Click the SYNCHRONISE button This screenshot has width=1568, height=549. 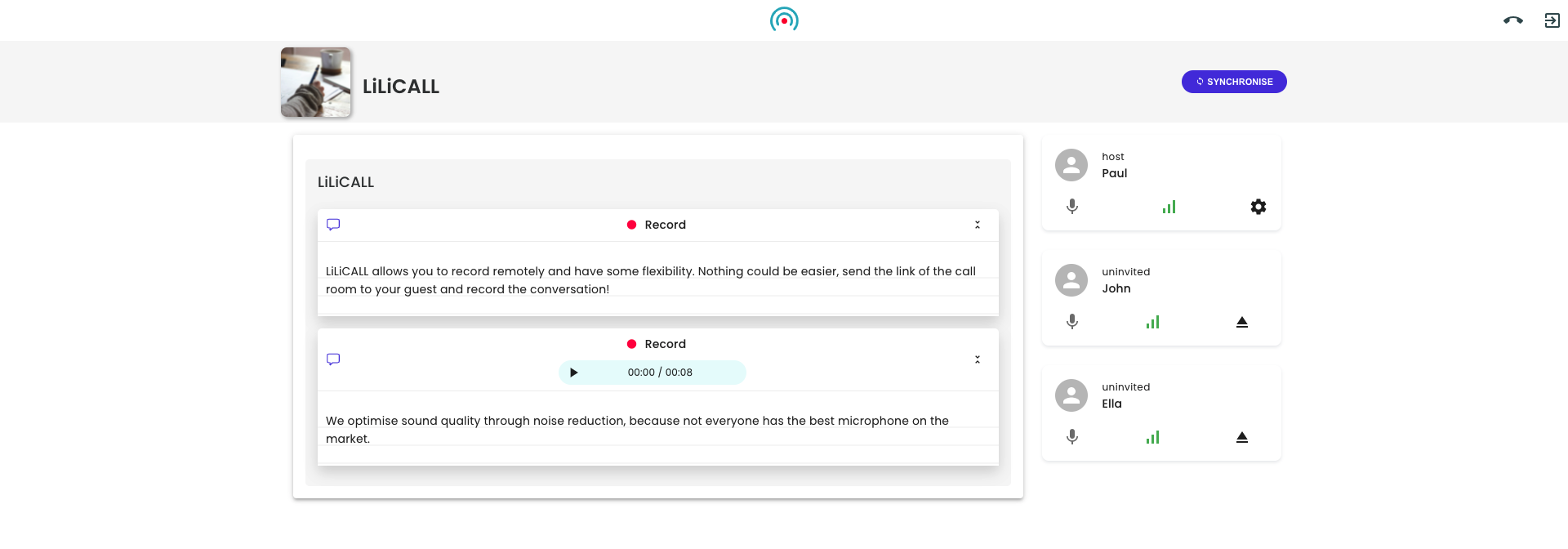click(x=1234, y=82)
